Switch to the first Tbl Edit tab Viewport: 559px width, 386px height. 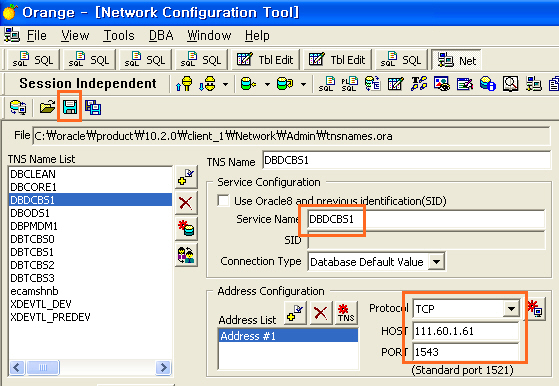pyautogui.click(x=266, y=60)
